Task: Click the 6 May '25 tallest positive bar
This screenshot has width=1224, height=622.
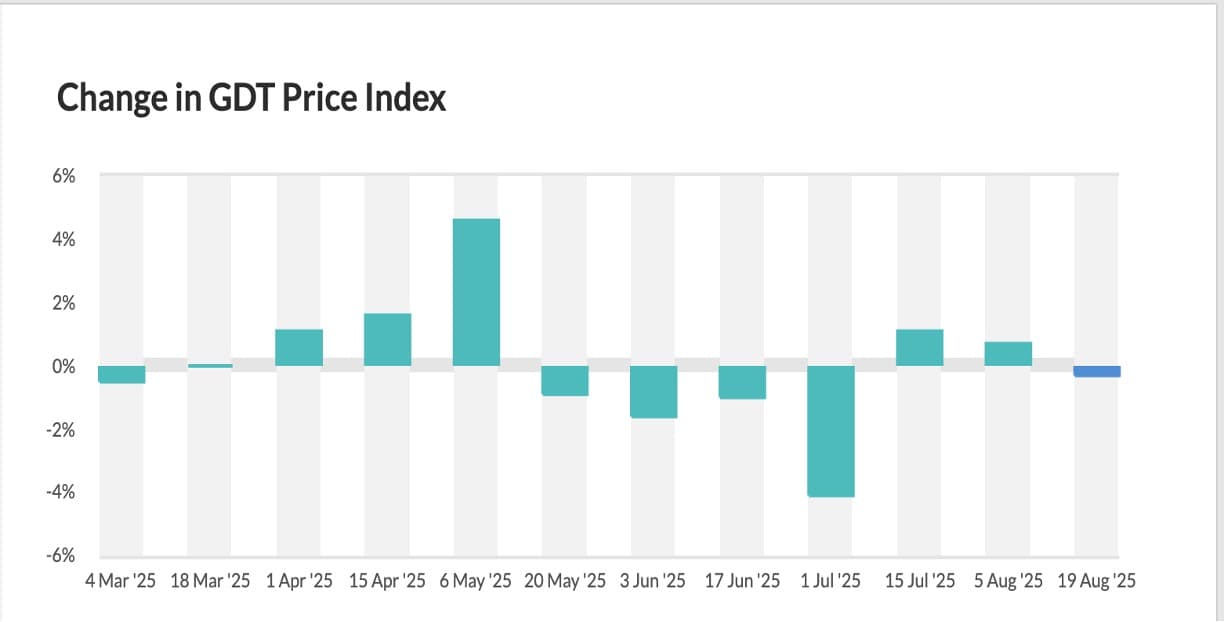Action: (476, 292)
